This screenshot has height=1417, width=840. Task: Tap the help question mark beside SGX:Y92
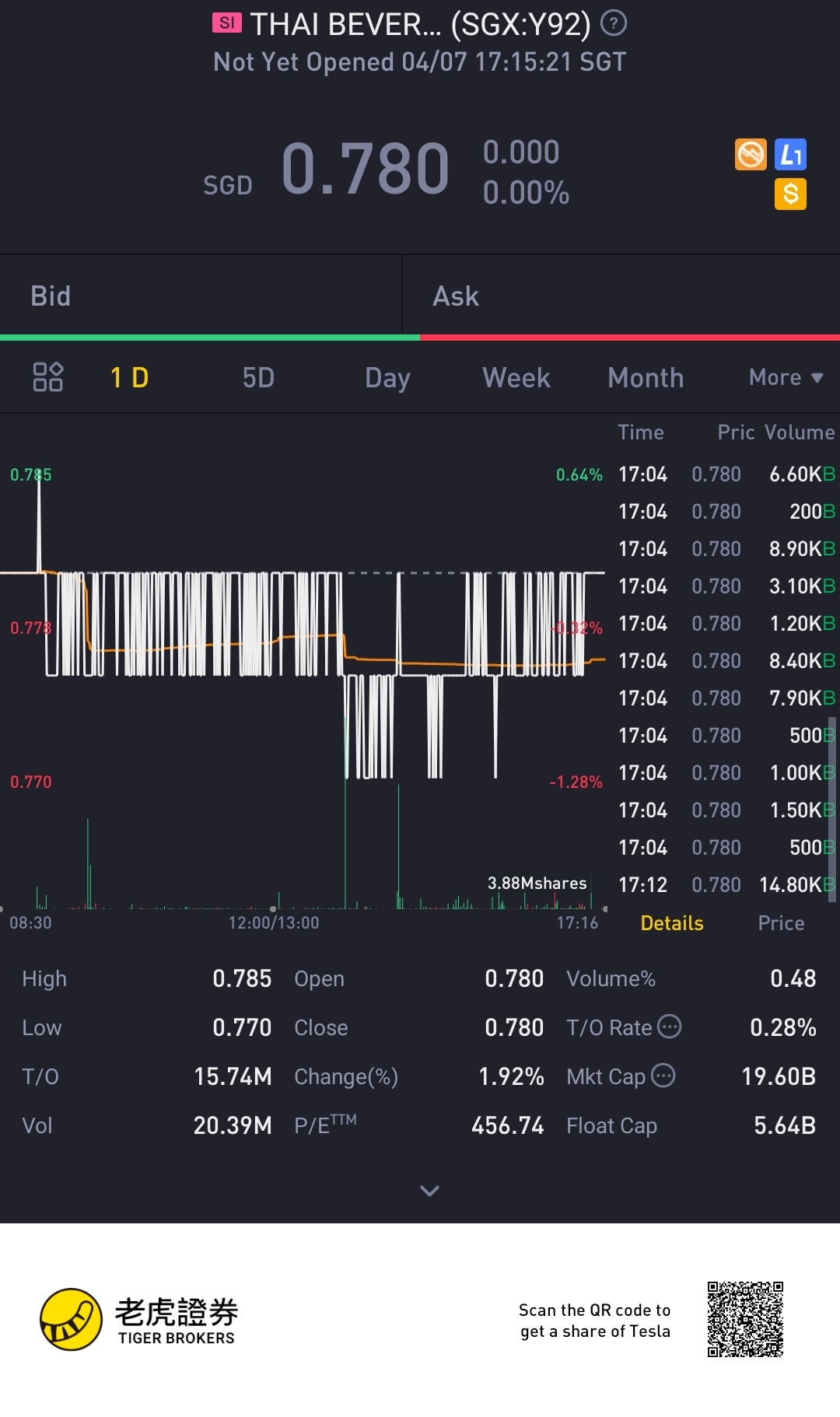coord(614,23)
